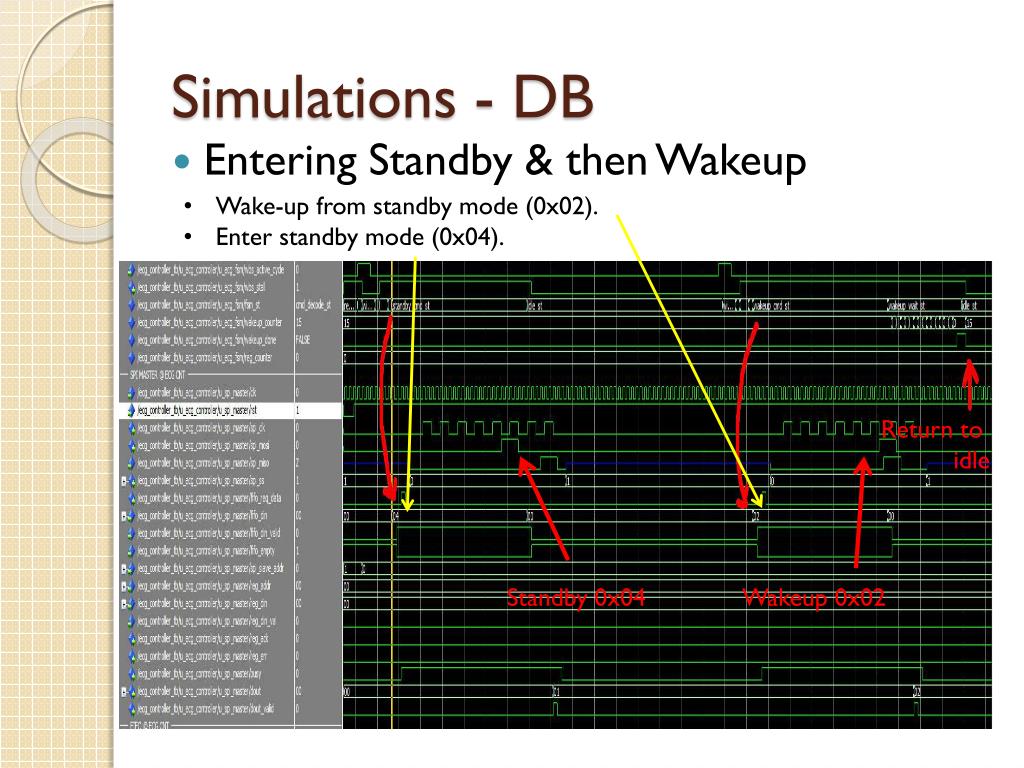This screenshot has width=1024, height=768.
Task: Click the fifo_empty signal icon
Action: [132, 551]
